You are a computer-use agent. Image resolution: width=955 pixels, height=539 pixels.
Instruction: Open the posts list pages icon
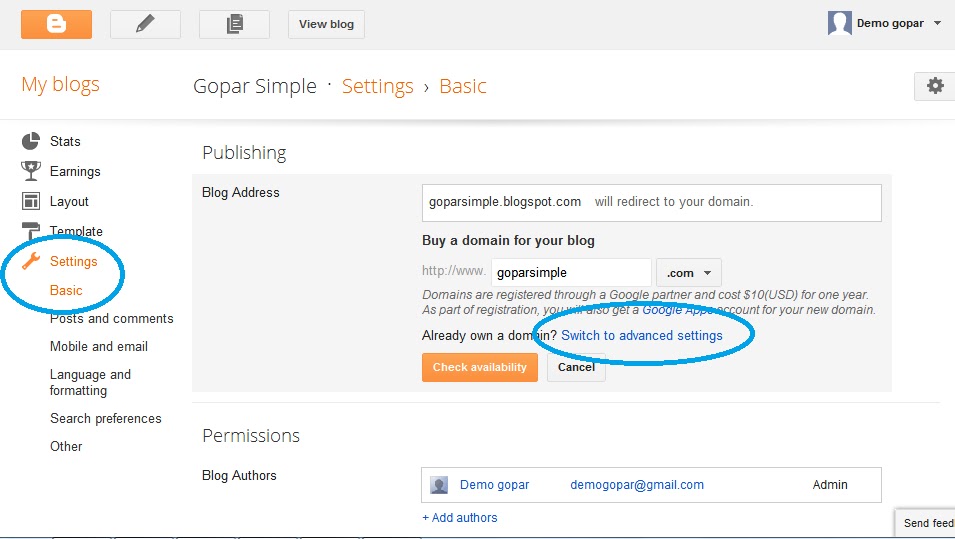coord(234,24)
